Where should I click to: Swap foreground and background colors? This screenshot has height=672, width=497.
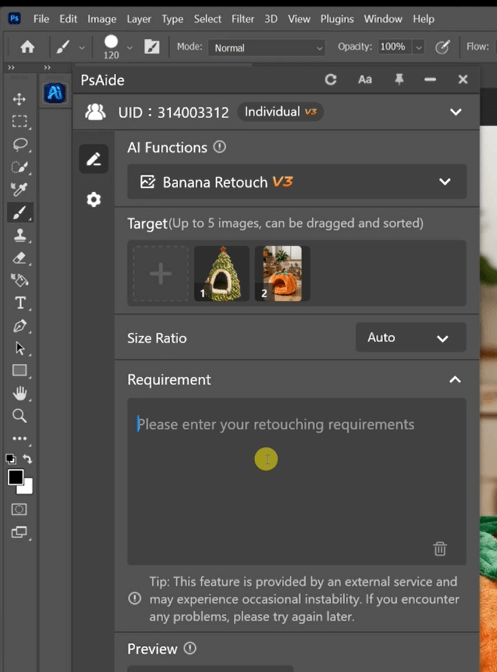27,459
